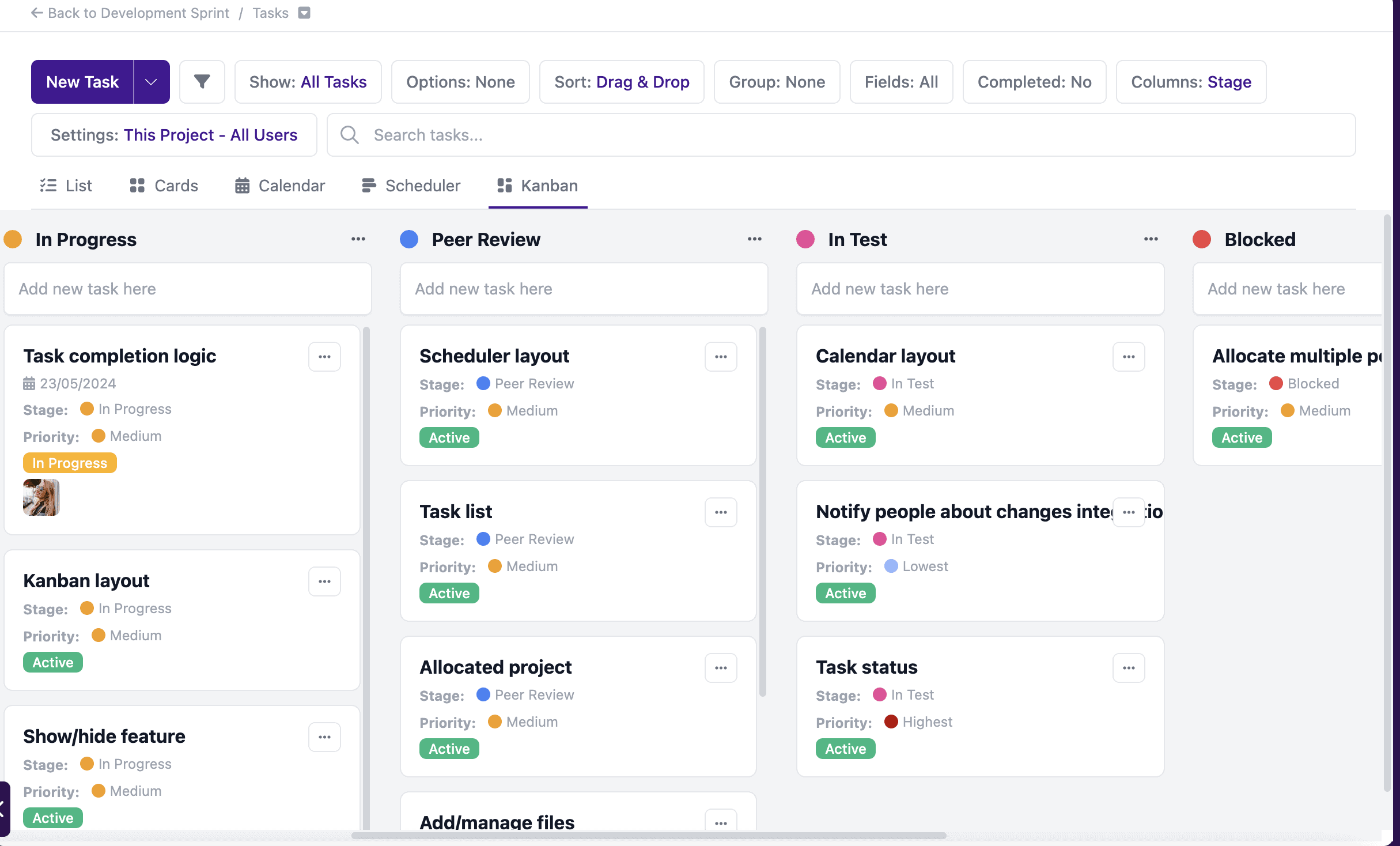This screenshot has height=846, width=1400.
Task: Click the red Blocked column color dot
Action: 1201,239
